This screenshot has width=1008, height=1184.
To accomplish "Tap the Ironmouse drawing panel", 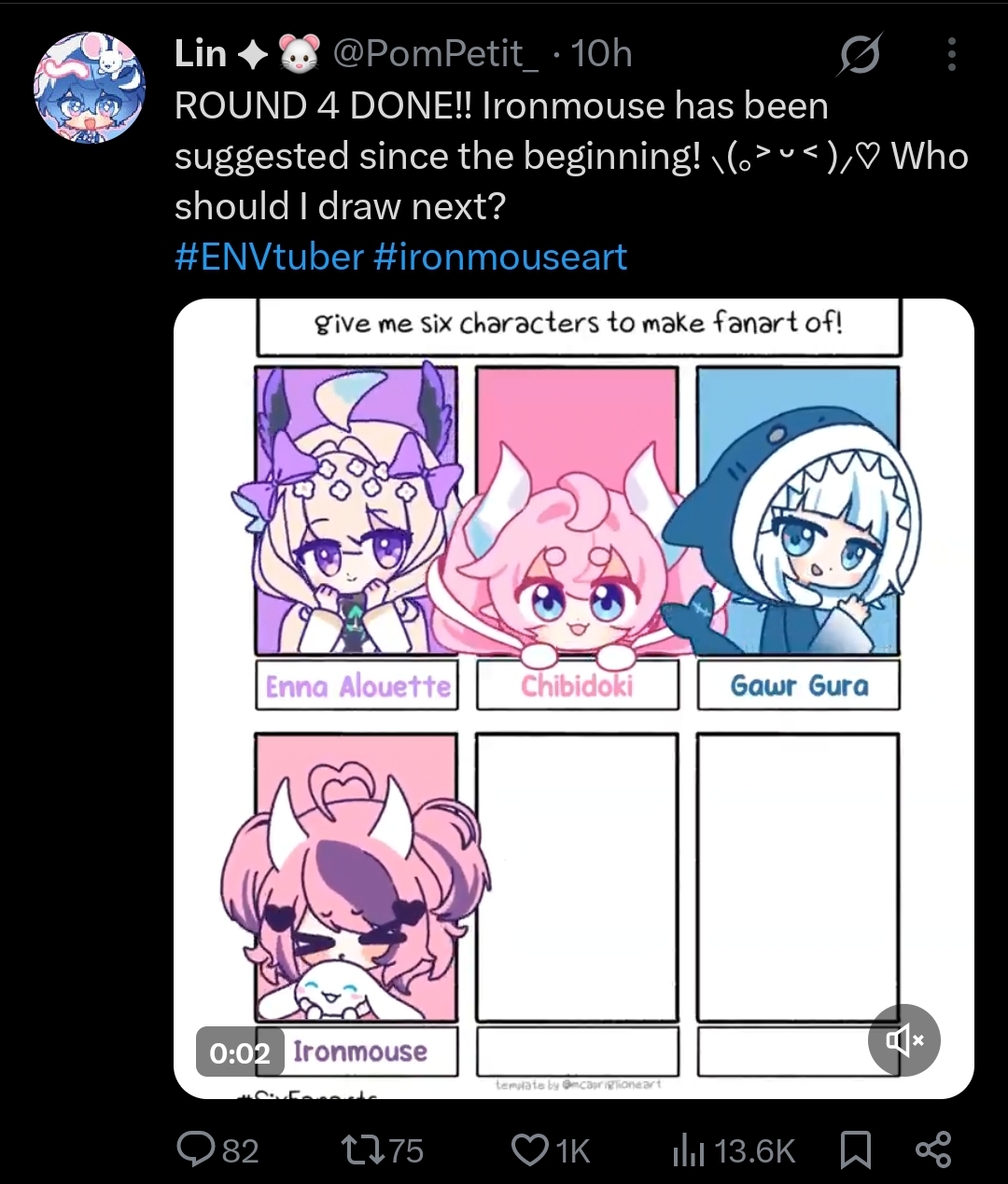I will pyautogui.click(x=357, y=877).
